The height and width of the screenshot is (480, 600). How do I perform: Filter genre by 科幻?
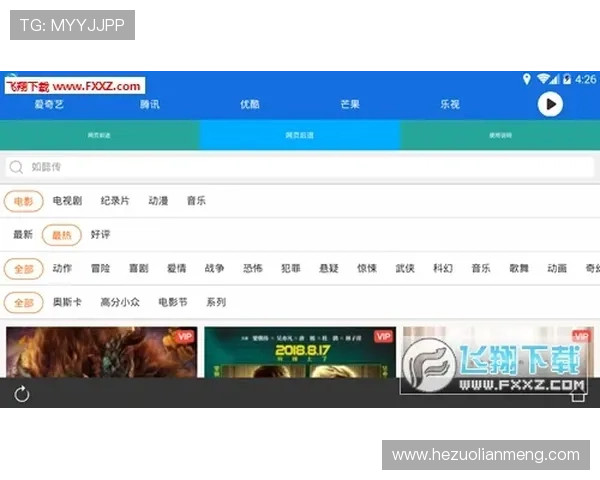click(443, 268)
